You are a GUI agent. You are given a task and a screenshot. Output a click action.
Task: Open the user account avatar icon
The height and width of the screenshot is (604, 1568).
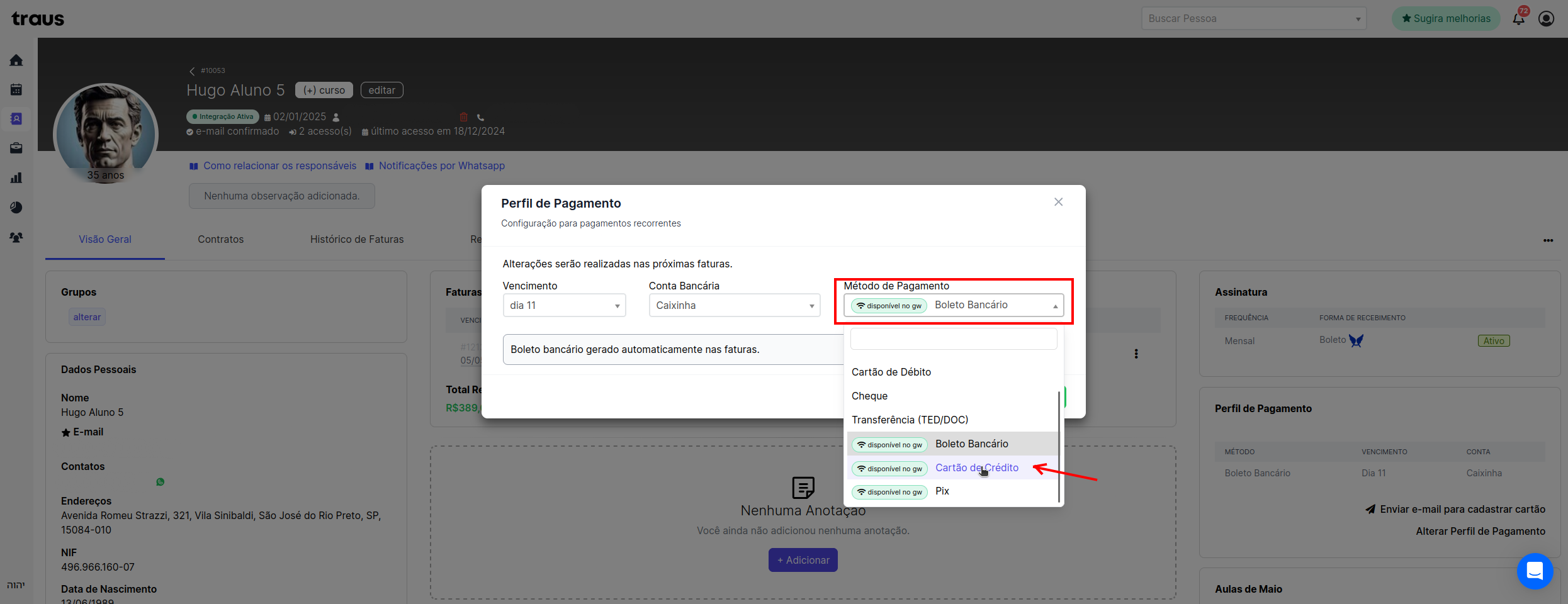1546,18
